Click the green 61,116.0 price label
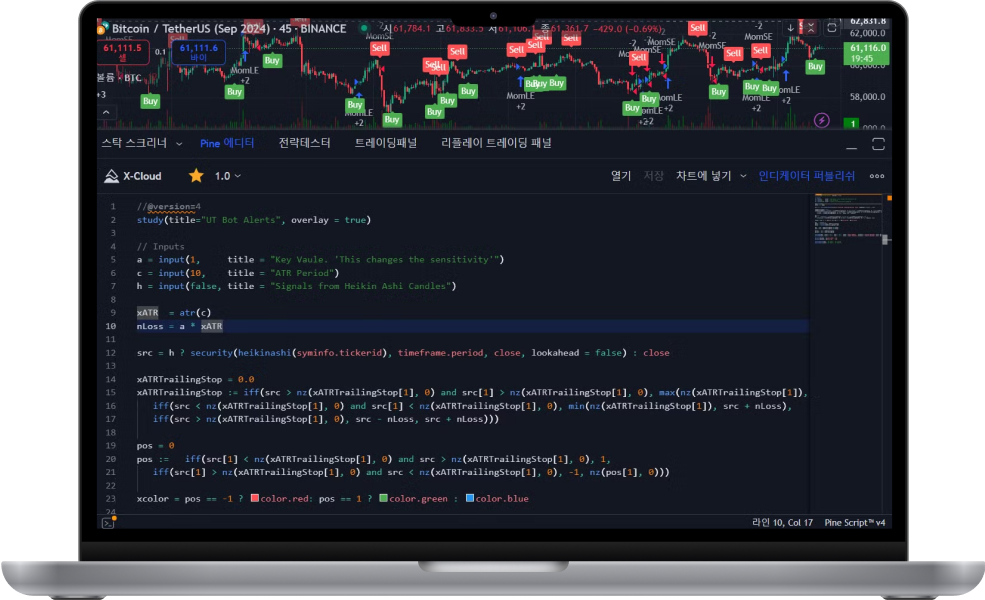Image resolution: width=985 pixels, height=600 pixels. tap(868, 53)
